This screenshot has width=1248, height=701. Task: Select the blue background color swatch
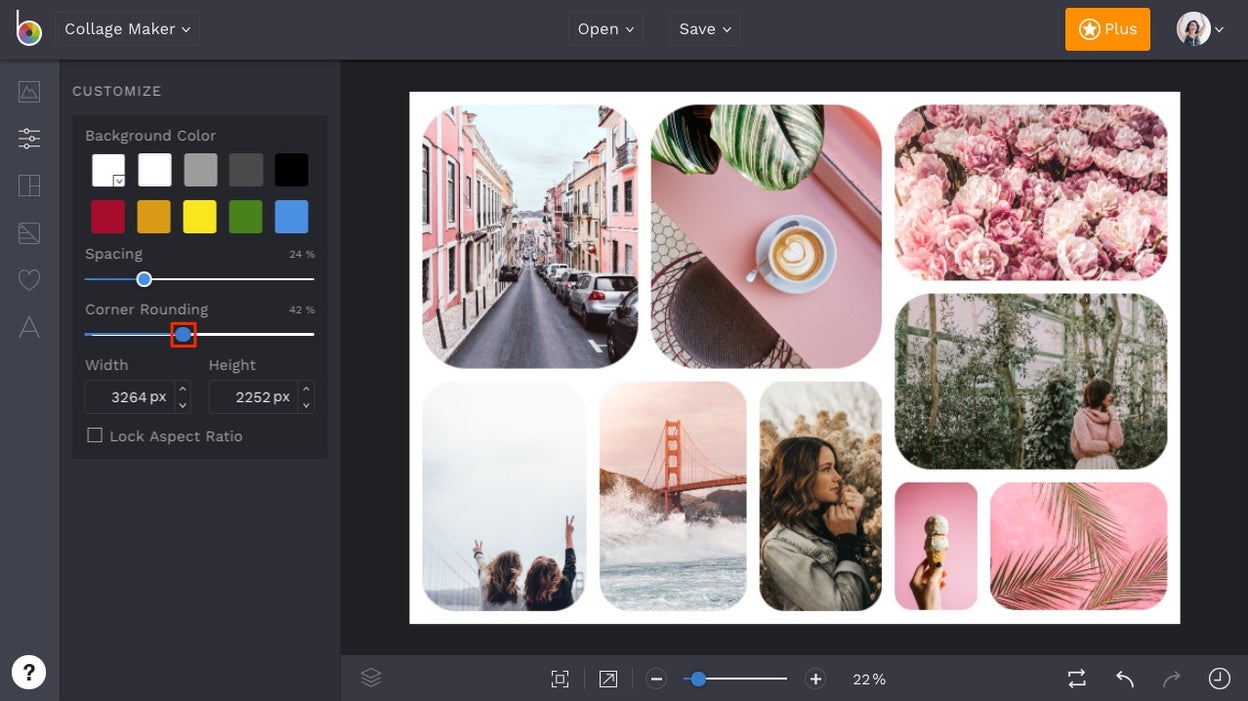tap(291, 216)
